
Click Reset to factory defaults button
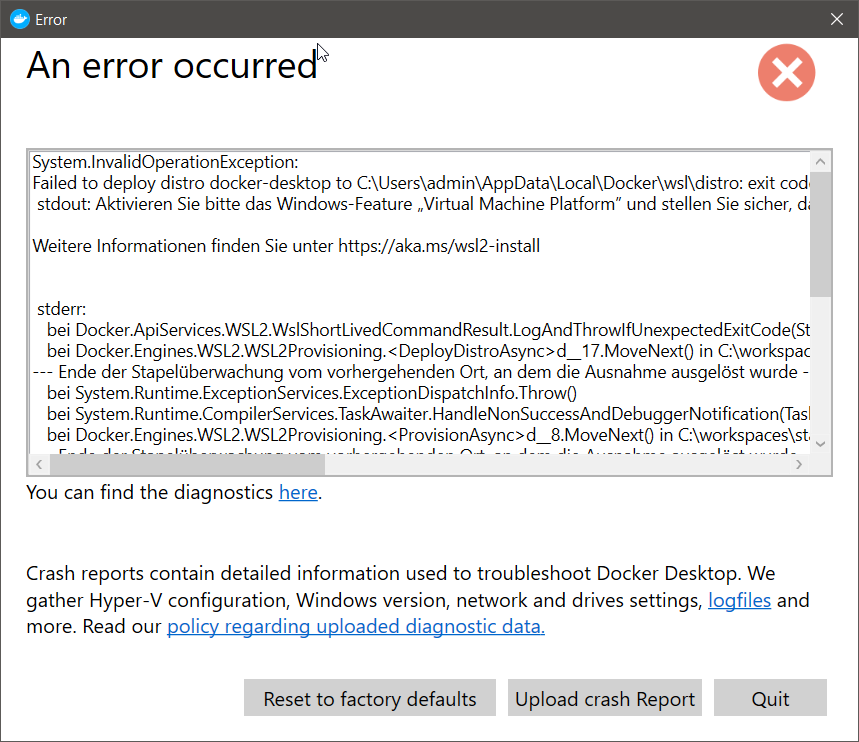(x=370, y=698)
